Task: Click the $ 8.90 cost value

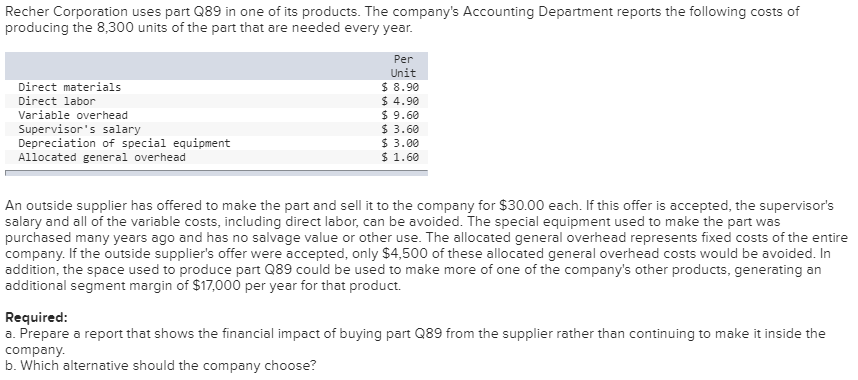Action: (400, 87)
